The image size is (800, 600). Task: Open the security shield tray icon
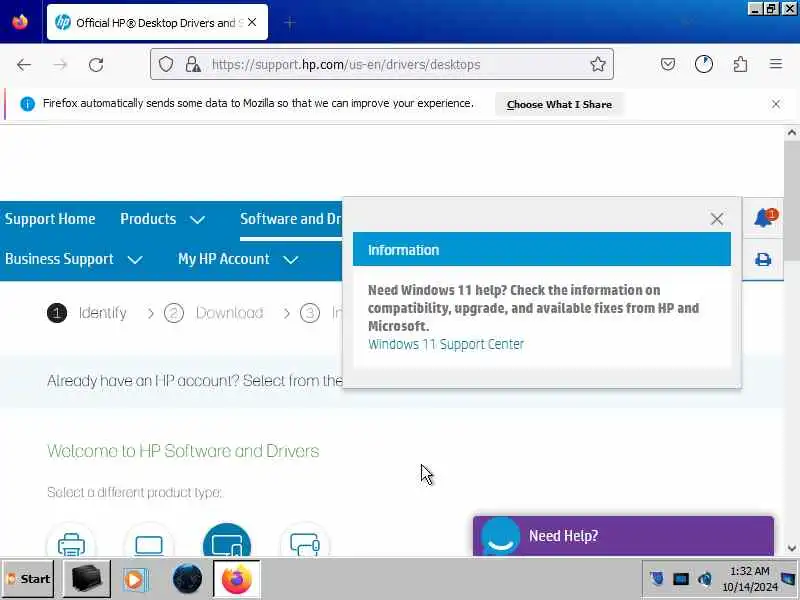point(657,579)
